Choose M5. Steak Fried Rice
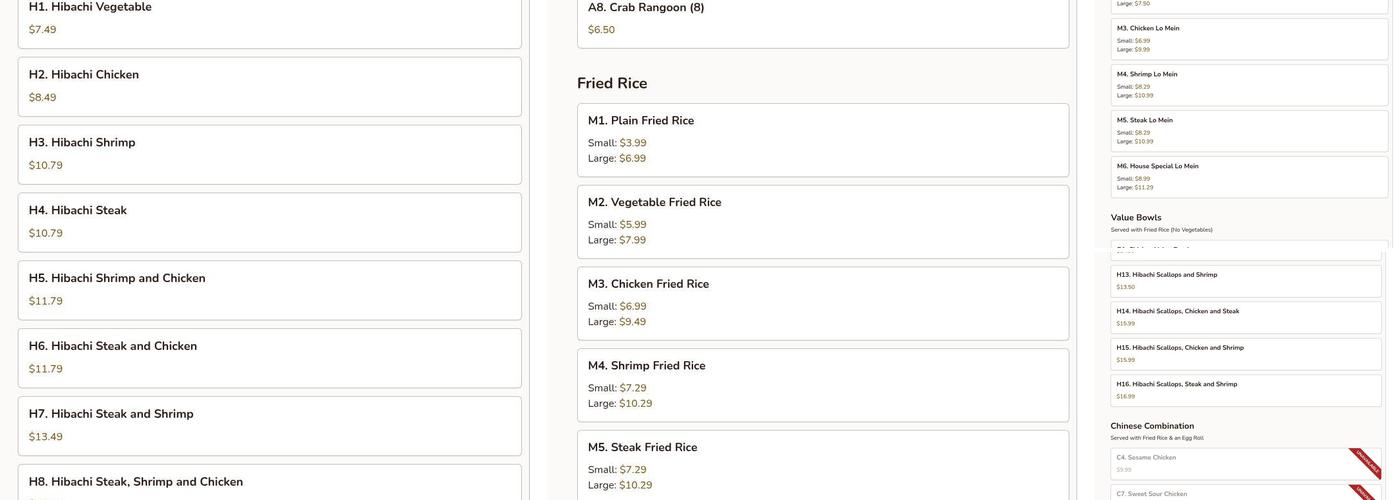The image size is (1400, 500). (x=822, y=465)
